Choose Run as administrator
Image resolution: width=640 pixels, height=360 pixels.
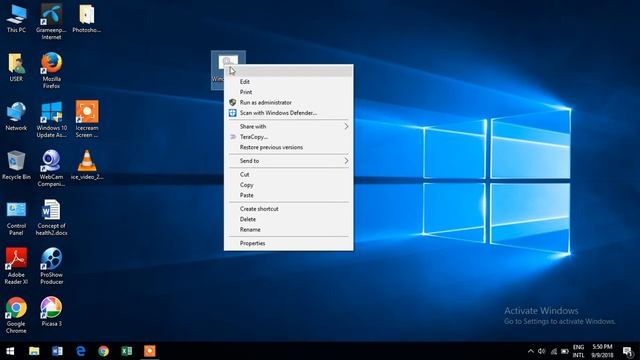coord(289,102)
